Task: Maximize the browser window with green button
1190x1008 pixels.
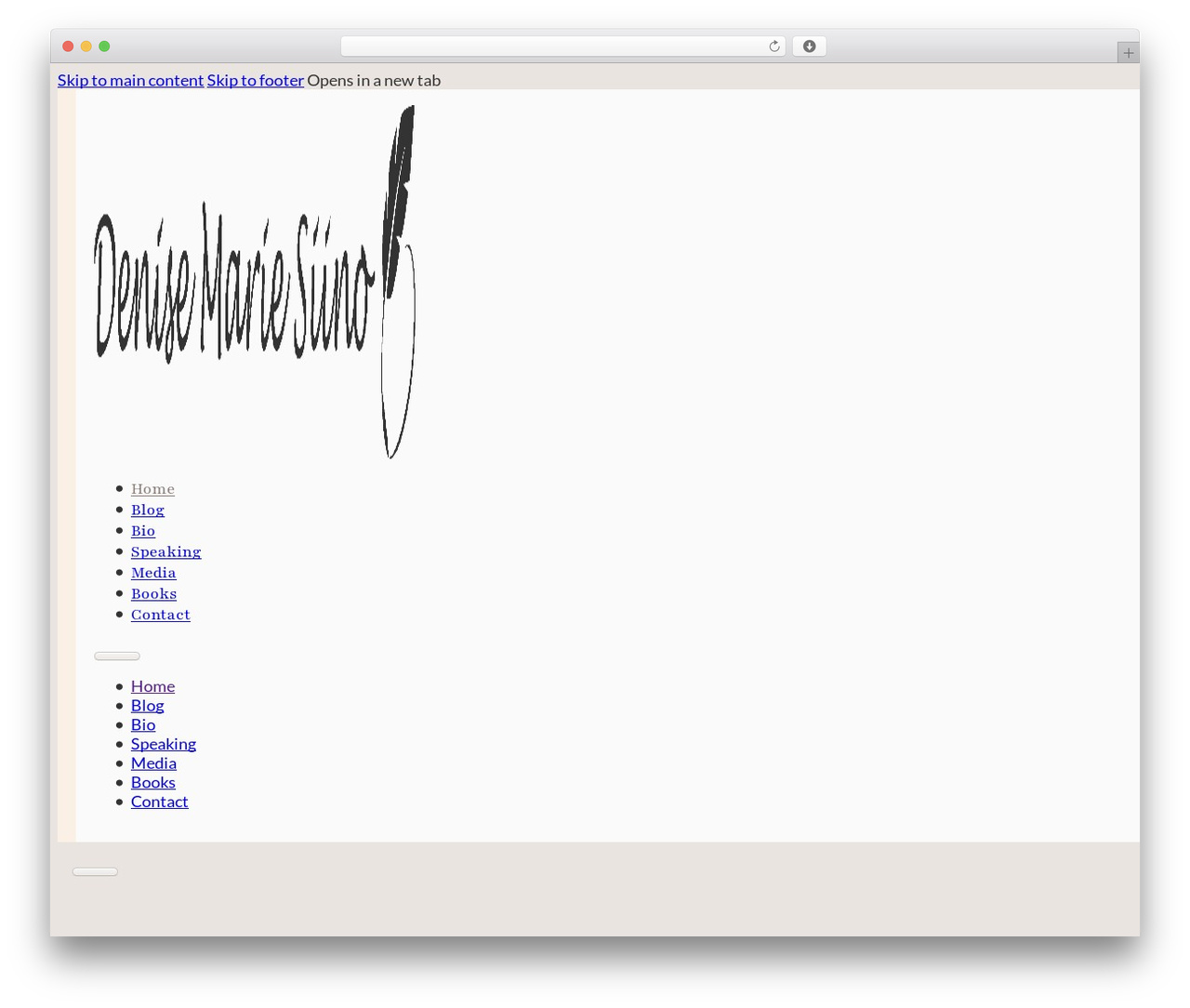Action: (x=104, y=46)
